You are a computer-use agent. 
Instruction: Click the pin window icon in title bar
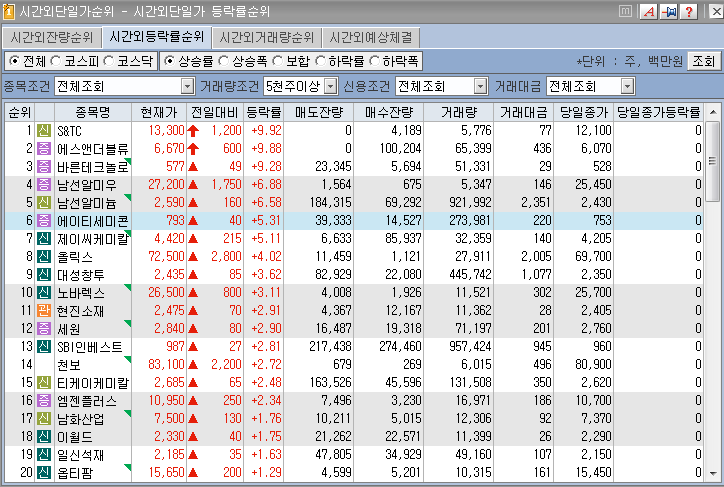668,11
